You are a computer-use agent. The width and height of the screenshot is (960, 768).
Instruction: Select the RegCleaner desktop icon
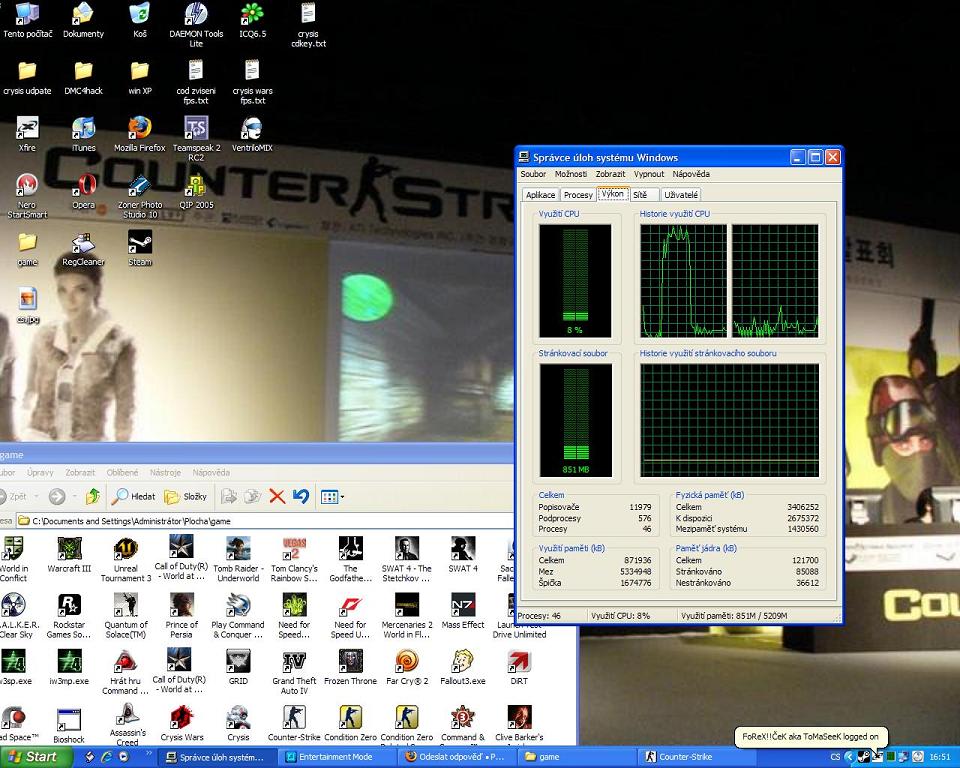[x=83, y=248]
